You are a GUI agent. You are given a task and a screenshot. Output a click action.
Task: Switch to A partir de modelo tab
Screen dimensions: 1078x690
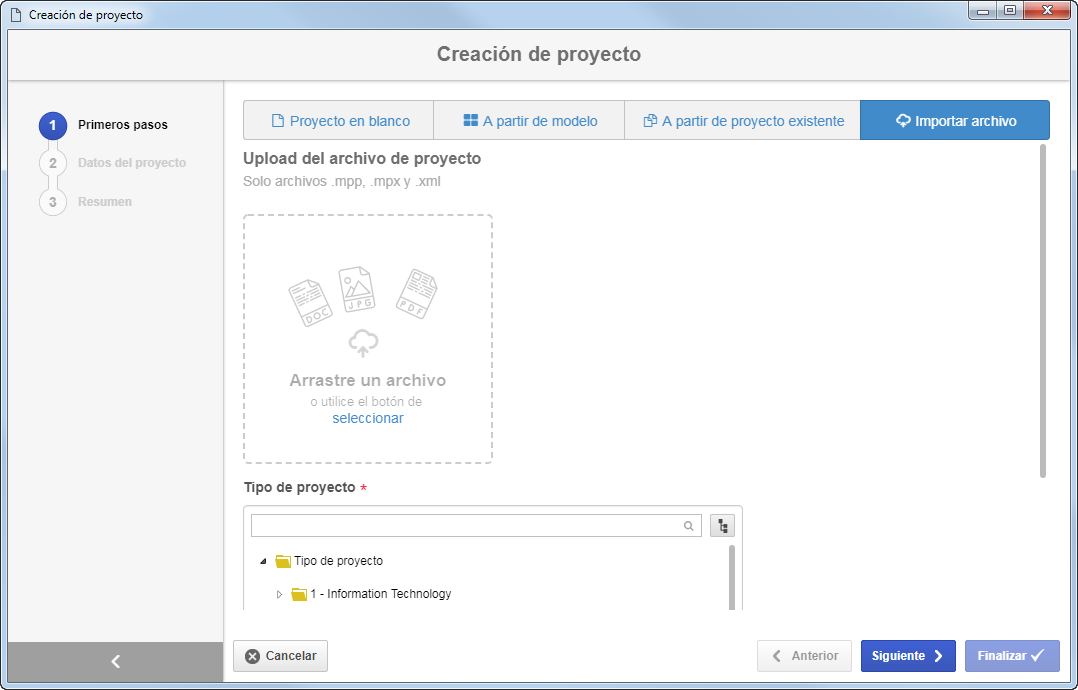click(x=529, y=120)
